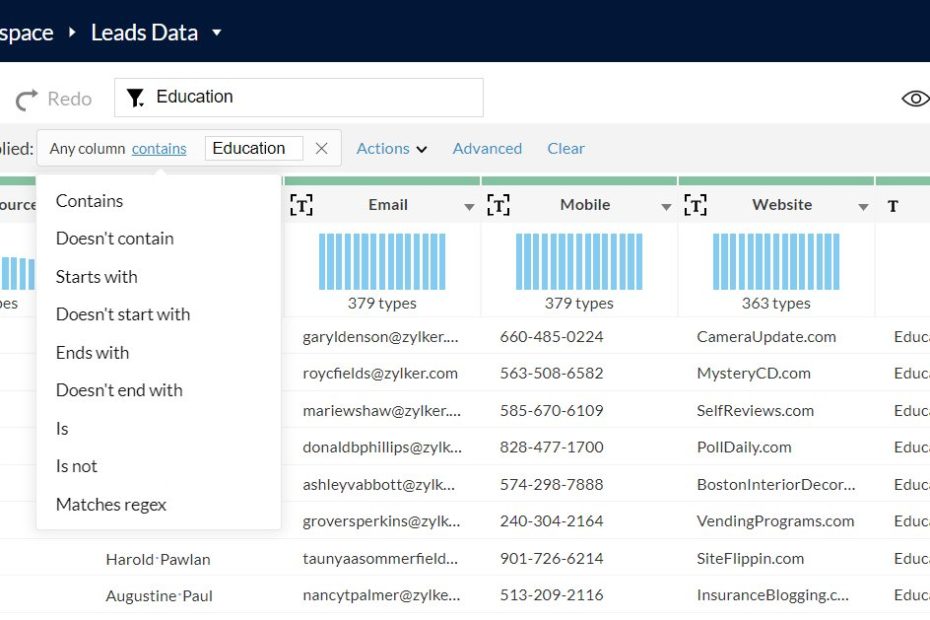The width and height of the screenshot is (930, 620).
Task: Open the Mobile column dropdown arrow
Action: 666,207
